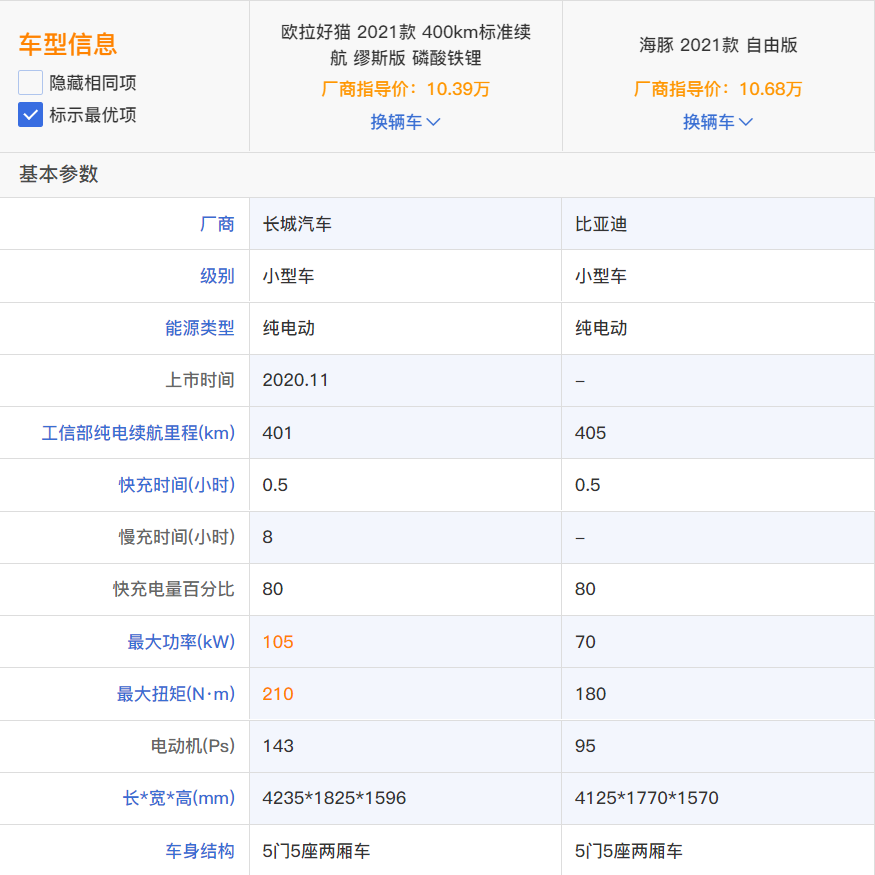The width and height of the screenshot is (875, 875).
Task: Select the 上市时间 row label
Action: click(199, 380)
